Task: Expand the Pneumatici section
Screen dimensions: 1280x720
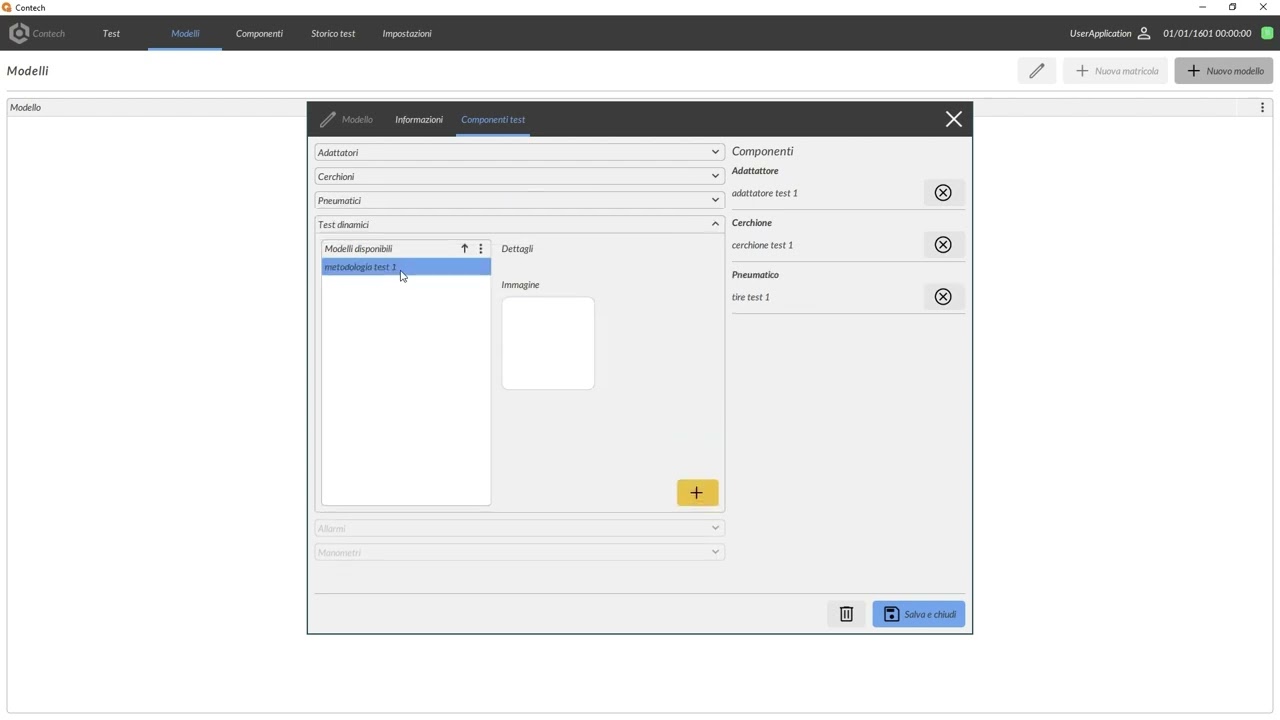Action: [x=519, y=200]
